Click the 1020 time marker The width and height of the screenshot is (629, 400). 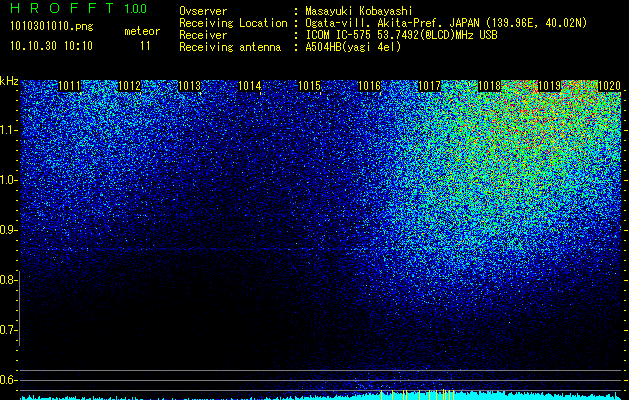click(609, 86)
